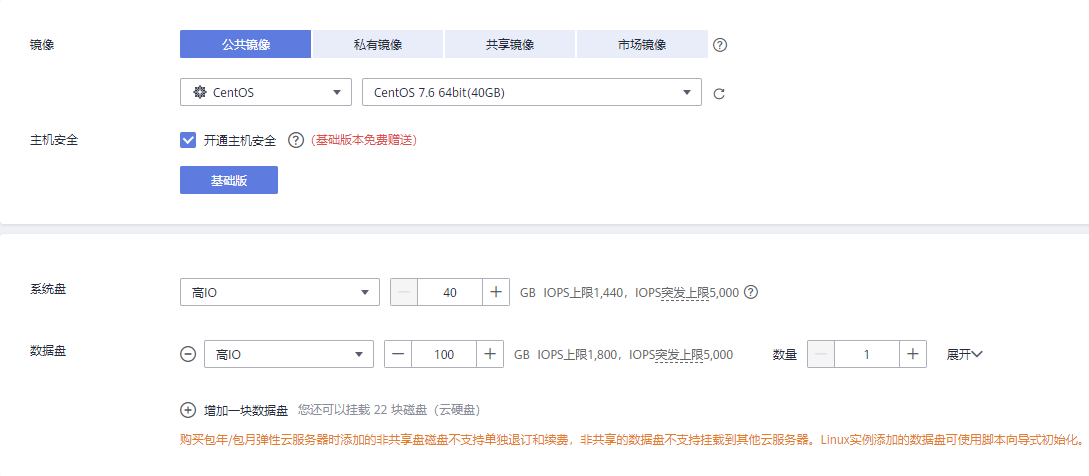Viewport: 1089px width, 476px height.
Task: Select the 公共镜像 tab
Action: (245, 44)
